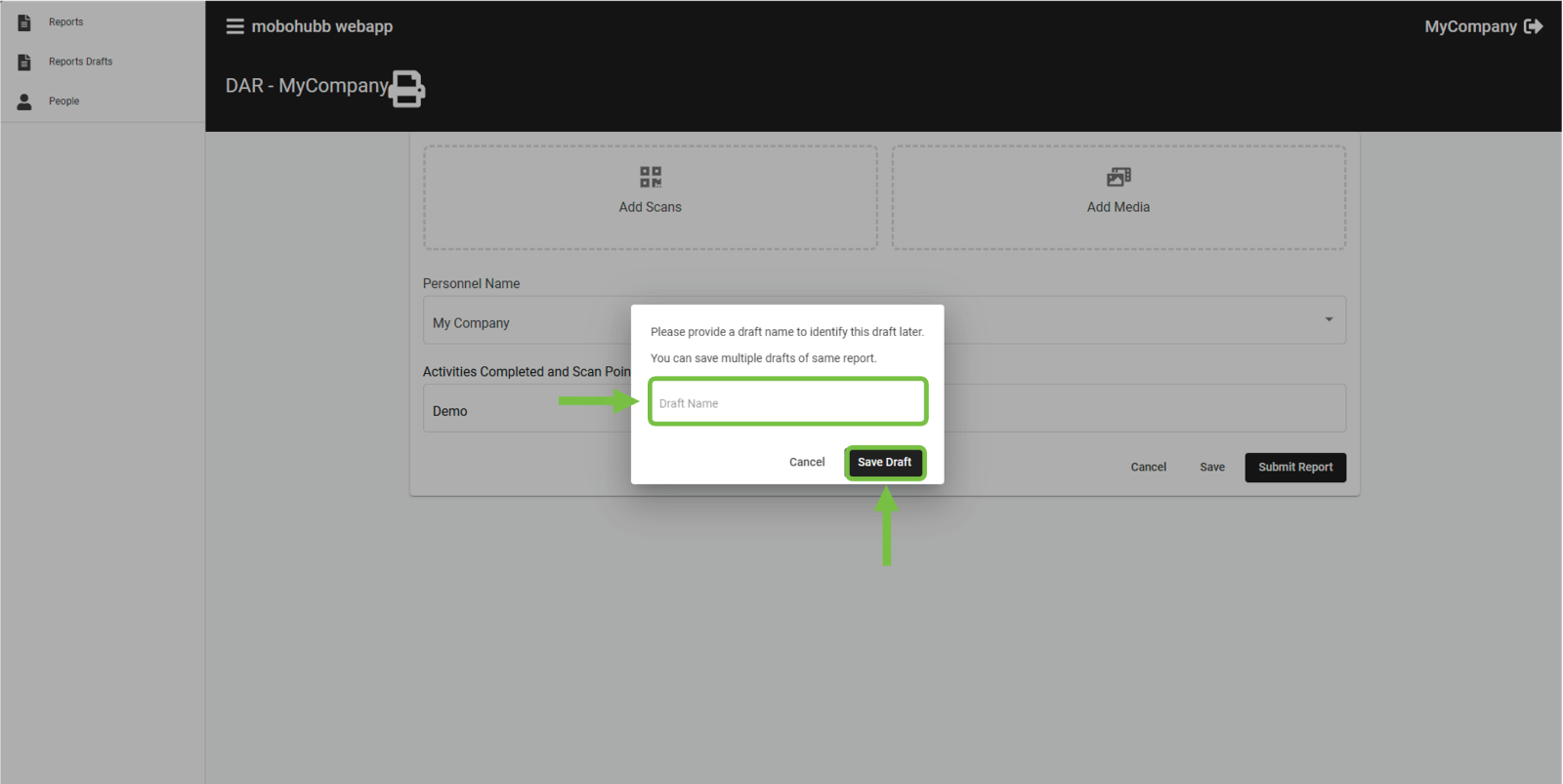Click the Add Media picture icon
Viewport: 1563px width, 784px height.
click(1119, 177)
